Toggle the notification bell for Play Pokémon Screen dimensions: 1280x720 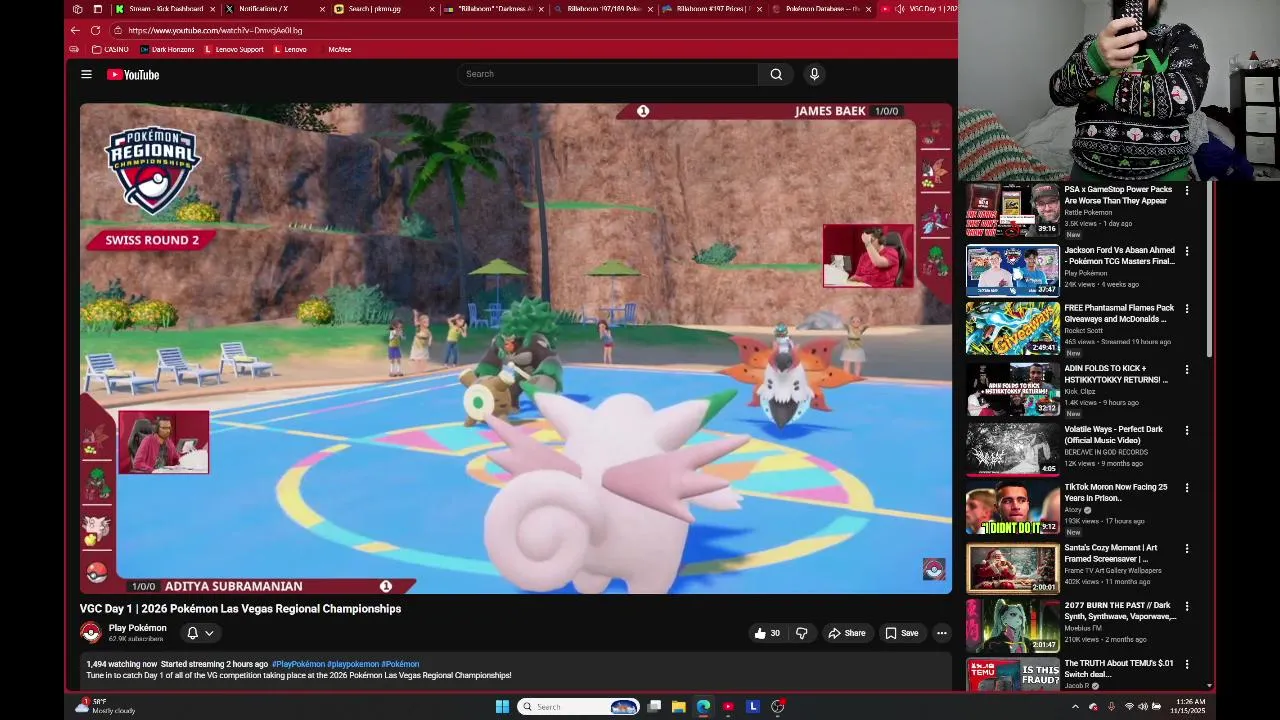192,633
